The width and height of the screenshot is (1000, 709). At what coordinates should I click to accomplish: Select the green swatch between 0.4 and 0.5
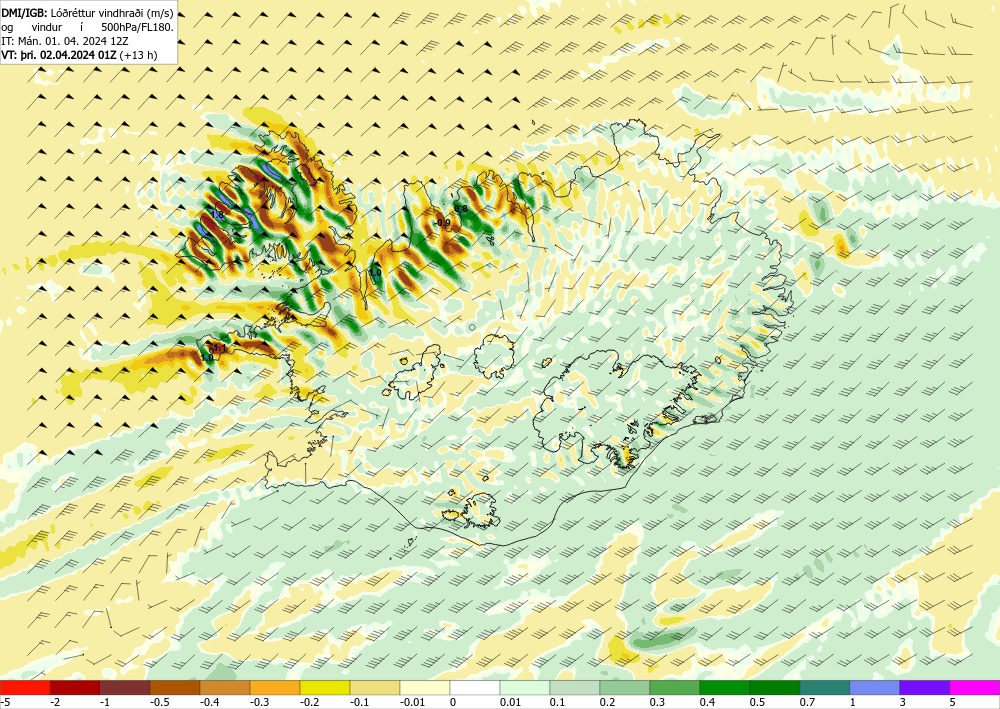[724, 688]
